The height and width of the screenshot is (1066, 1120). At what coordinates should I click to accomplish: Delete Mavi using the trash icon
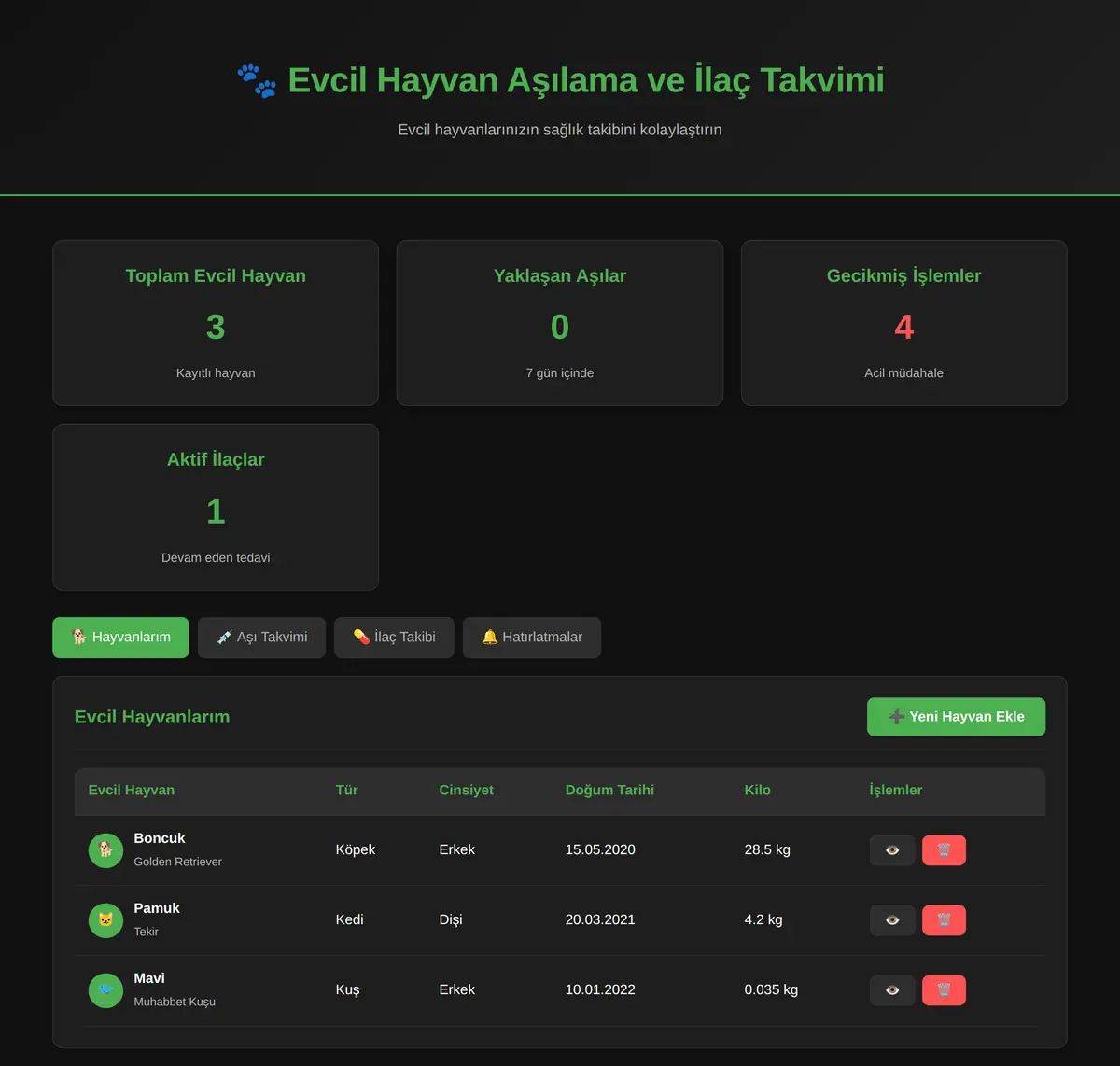click(944, 990)
